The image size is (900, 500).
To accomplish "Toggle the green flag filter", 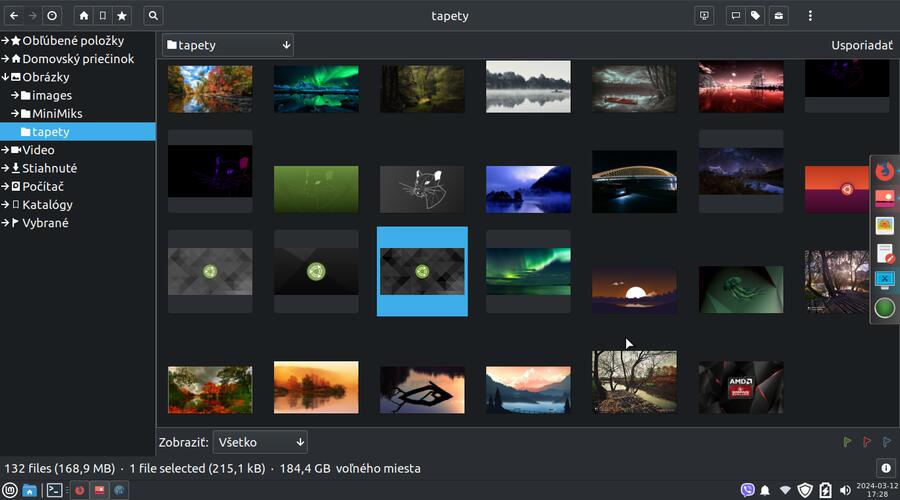I will coord(847,442).
